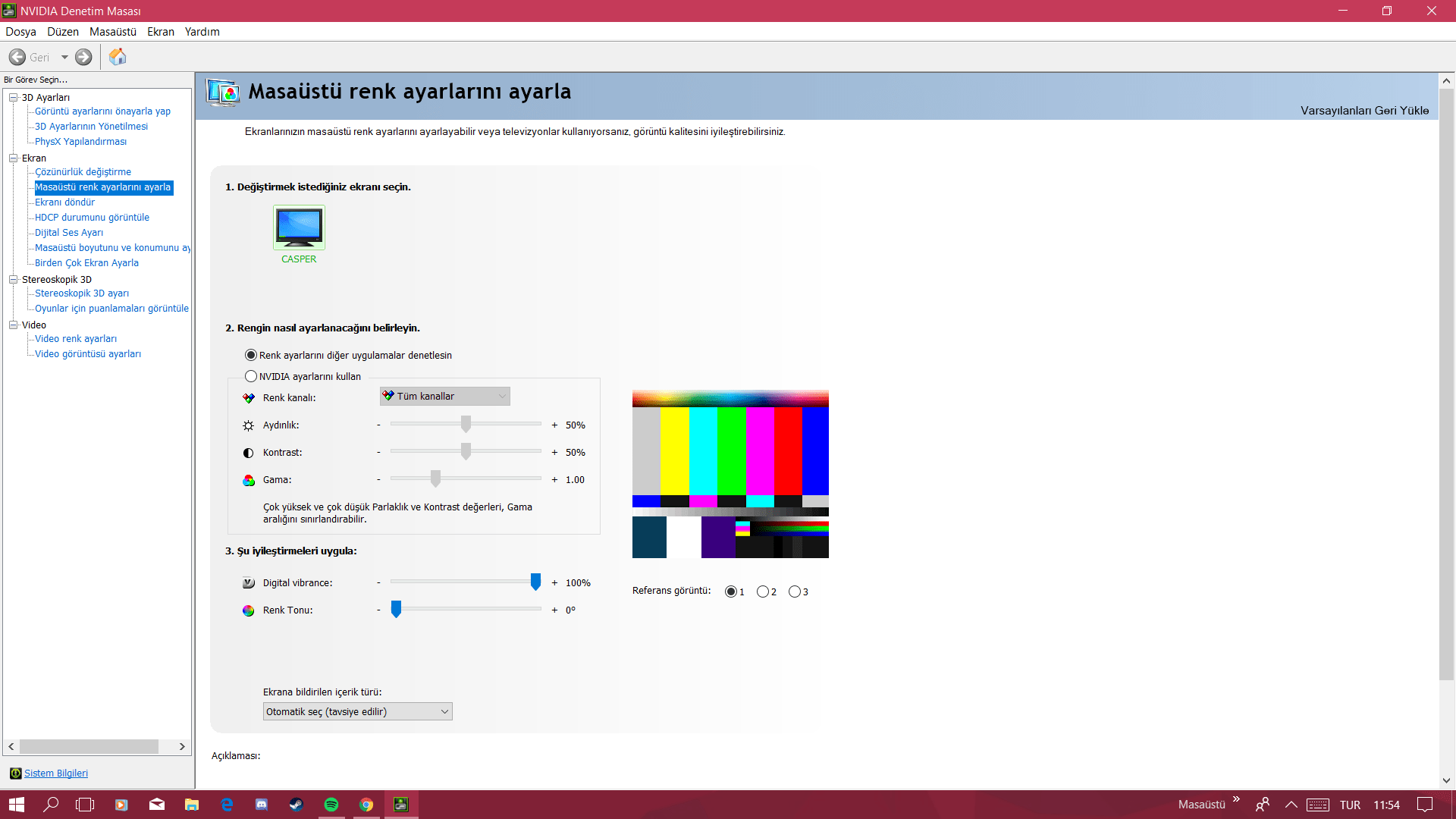Click the Renk Tonu globe icon

tap(247, 610)
